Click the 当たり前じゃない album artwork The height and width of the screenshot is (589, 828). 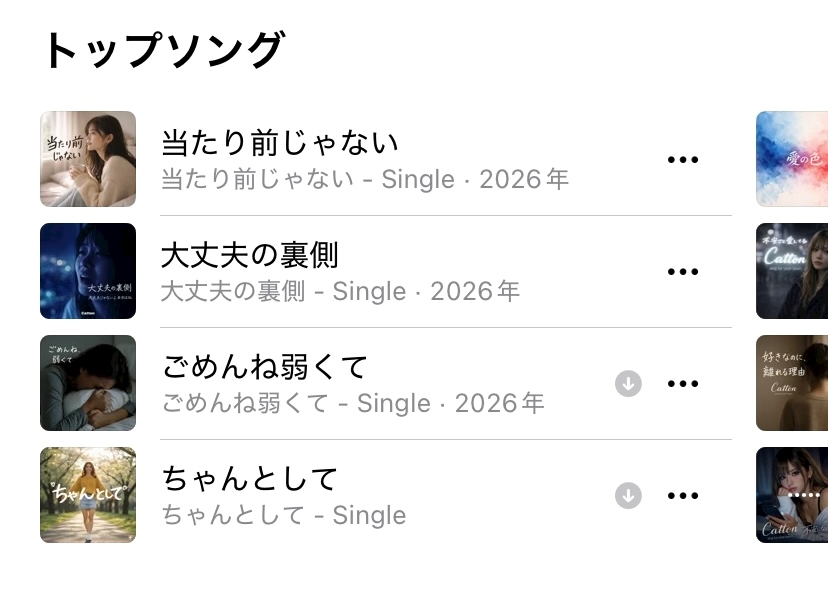point(88,159)
